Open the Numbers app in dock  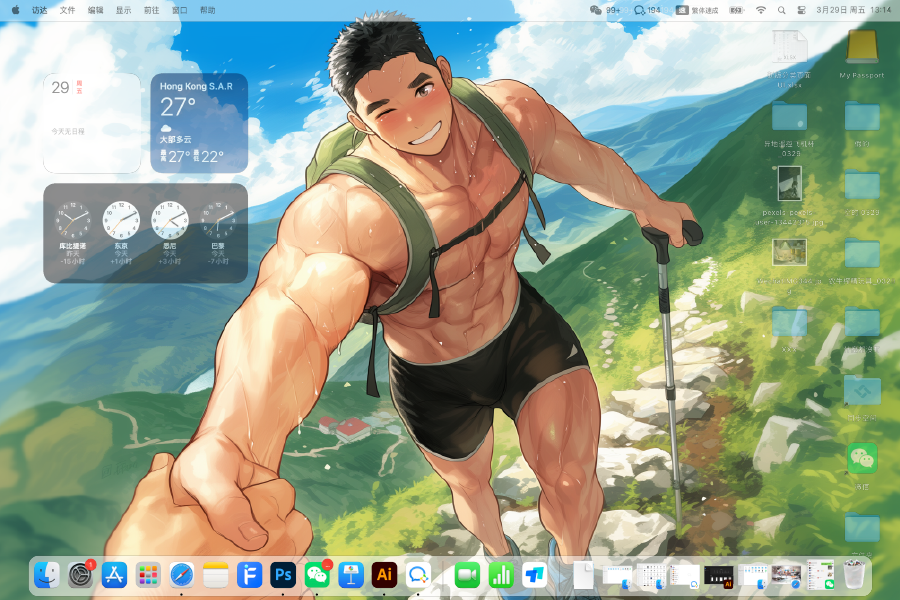point(500,575)
